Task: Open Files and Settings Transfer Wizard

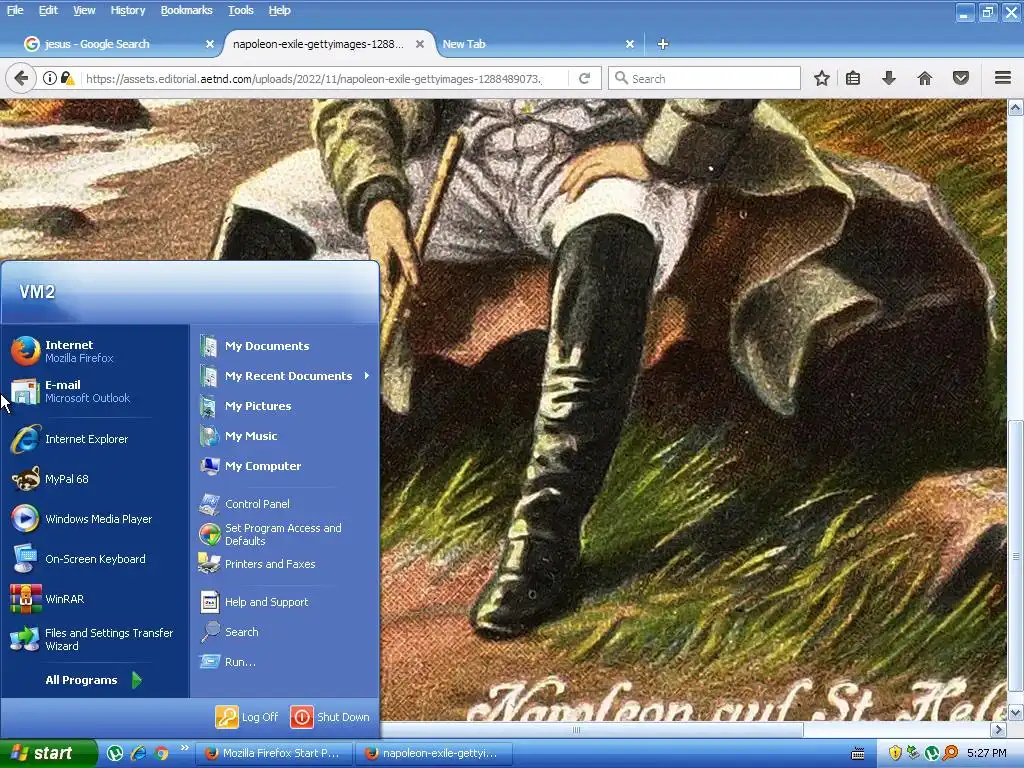Action: tap(95, 639)
